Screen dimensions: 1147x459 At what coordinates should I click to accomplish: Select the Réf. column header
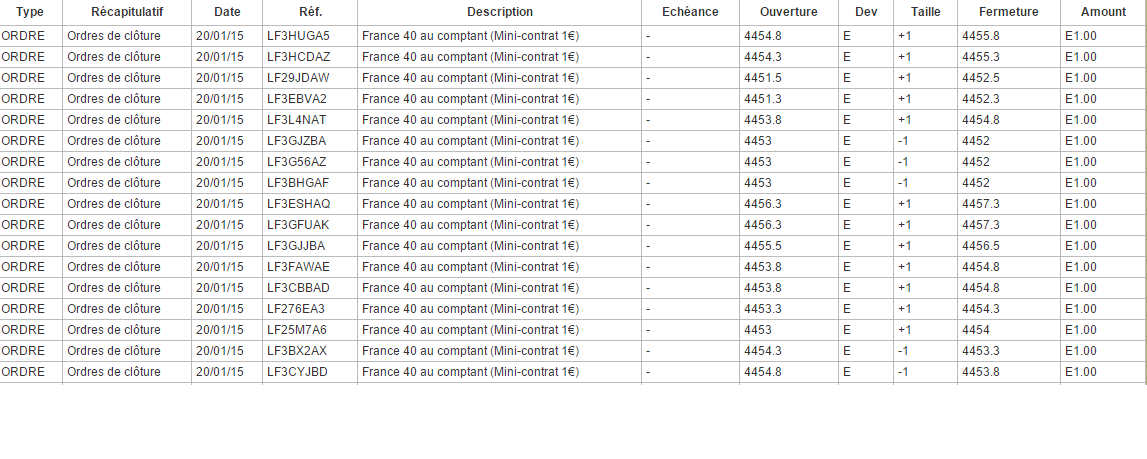(x=310, y=12)
